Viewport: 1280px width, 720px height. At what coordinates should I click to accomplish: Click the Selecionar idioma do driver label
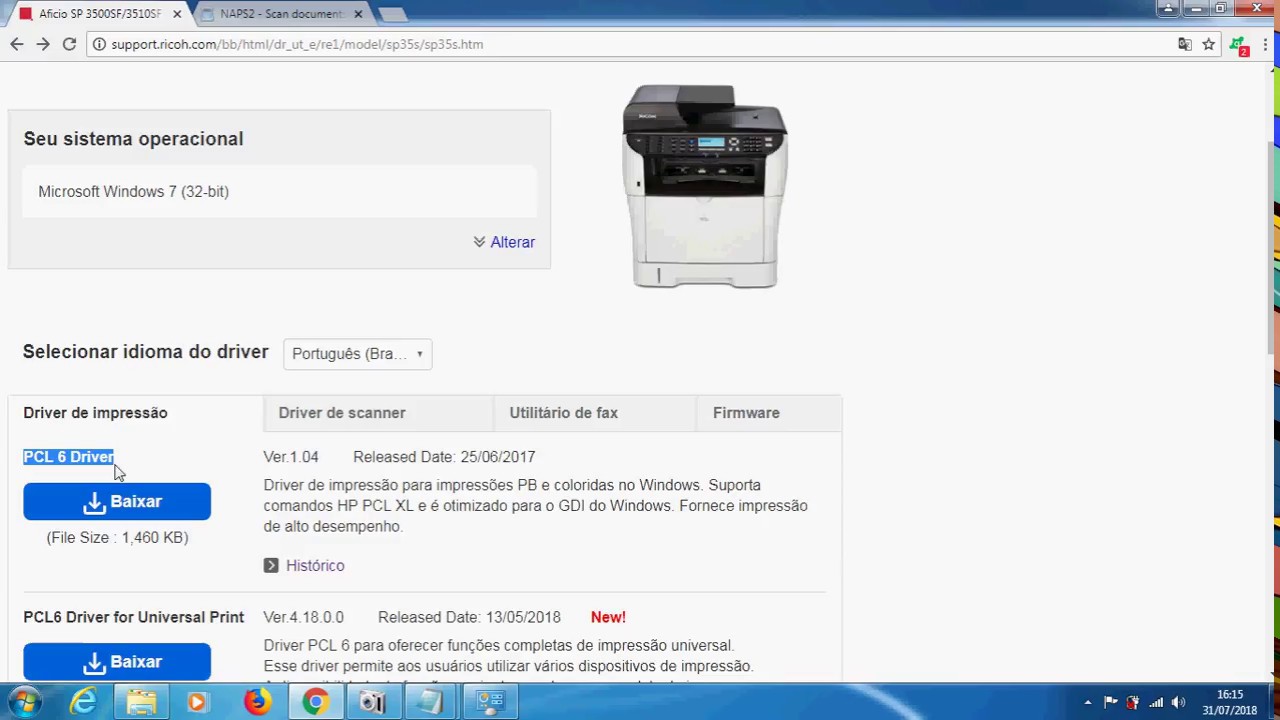(x=146, y=352)
